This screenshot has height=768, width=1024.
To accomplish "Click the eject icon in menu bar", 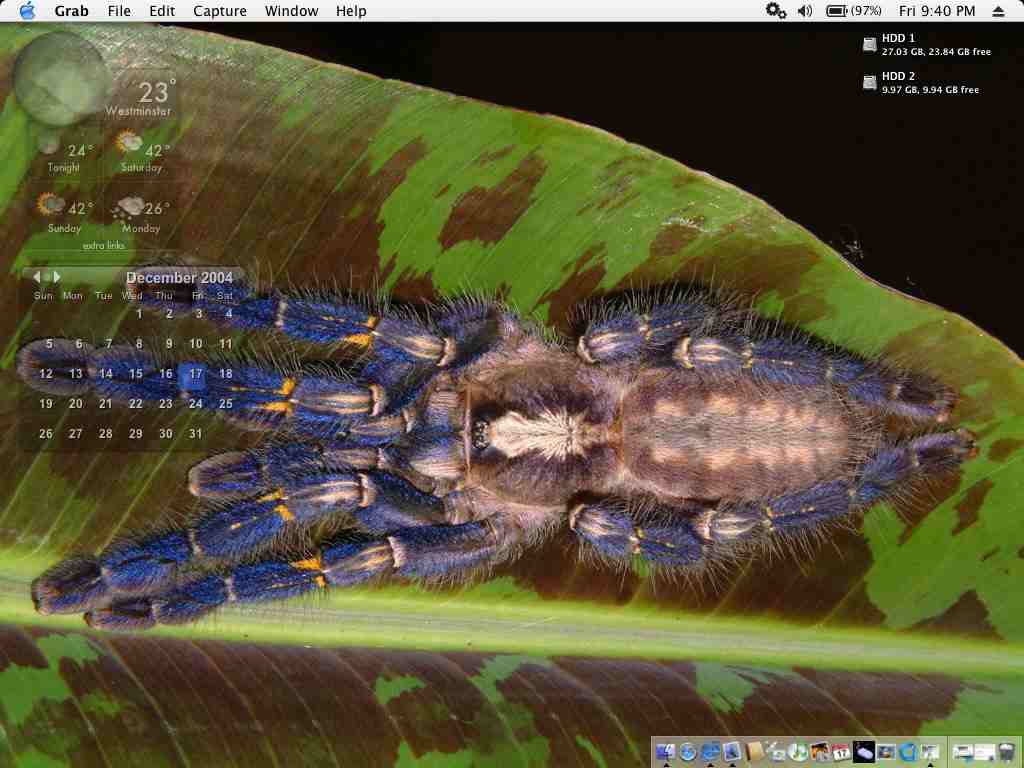I will tap(998, 11).
